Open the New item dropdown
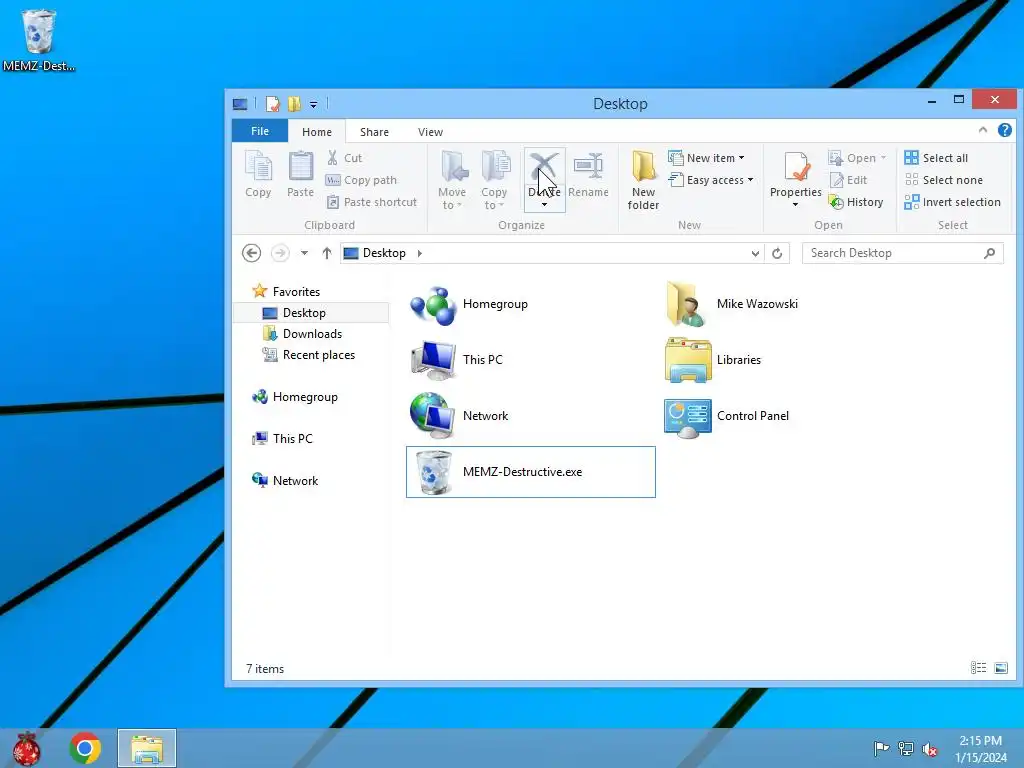This screenshot has height=768, width=1024. [706, 158]
